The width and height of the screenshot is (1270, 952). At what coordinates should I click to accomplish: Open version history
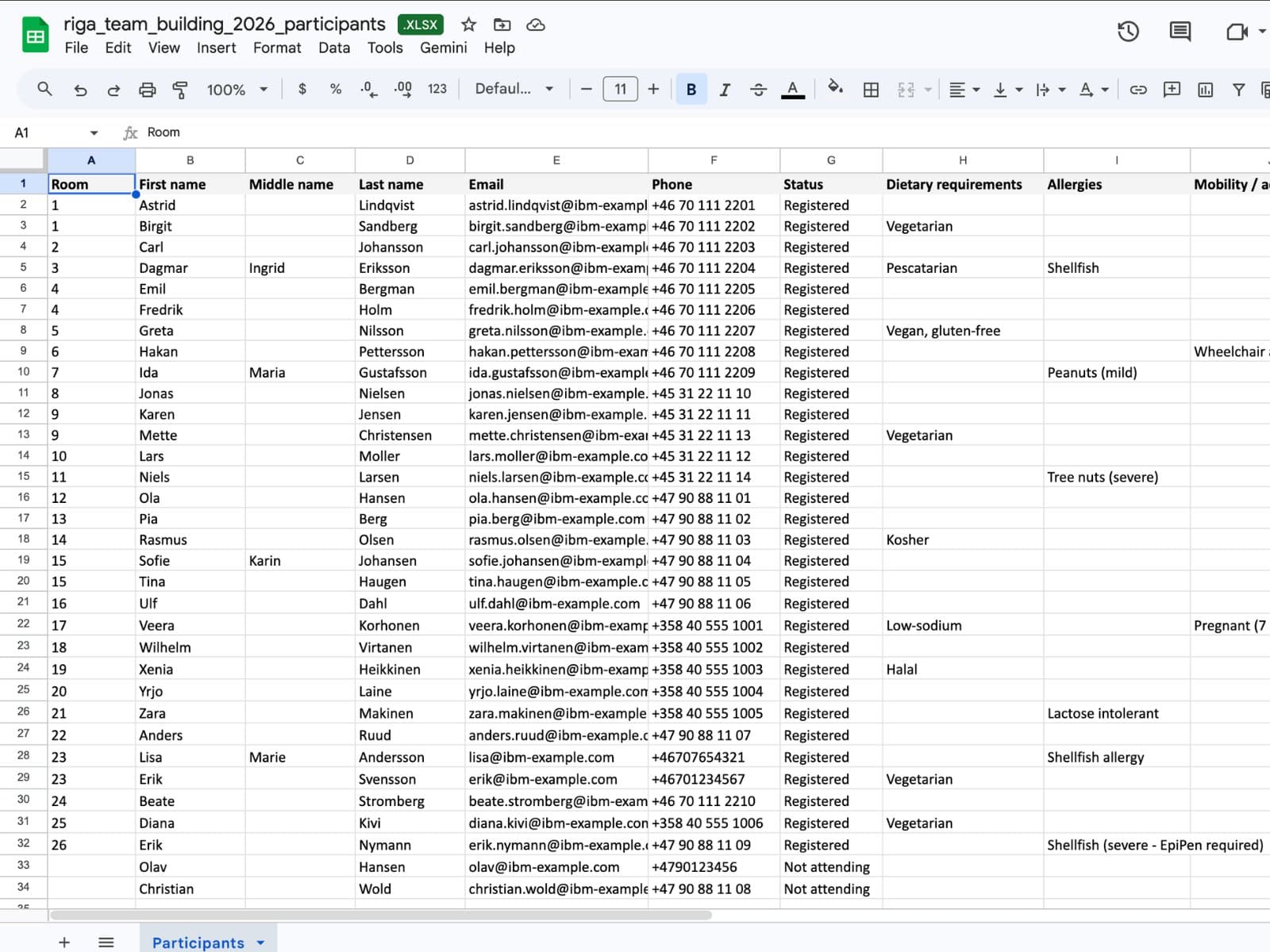(x=1128, y=32)
